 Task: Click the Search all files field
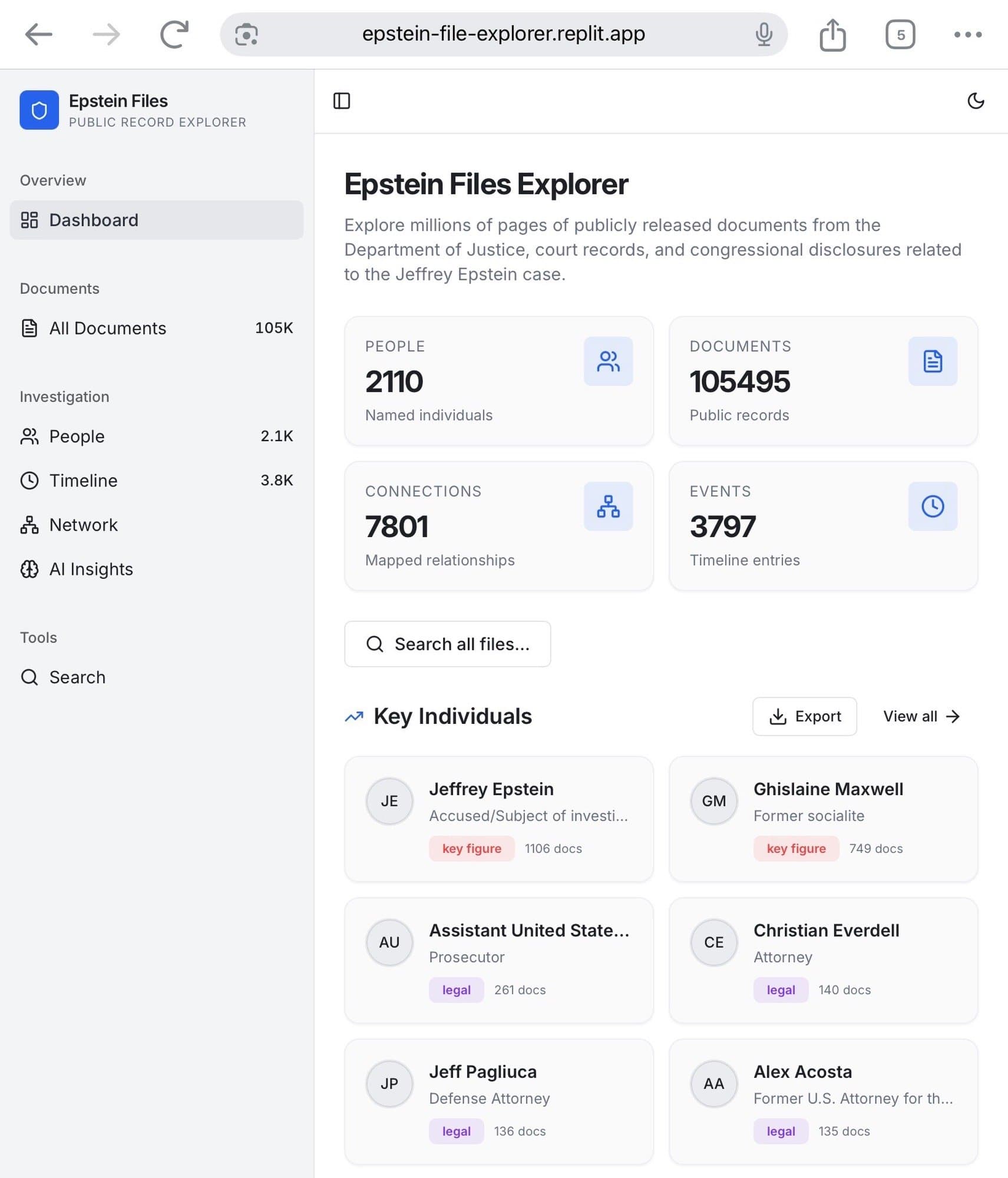tap(447, 644)
